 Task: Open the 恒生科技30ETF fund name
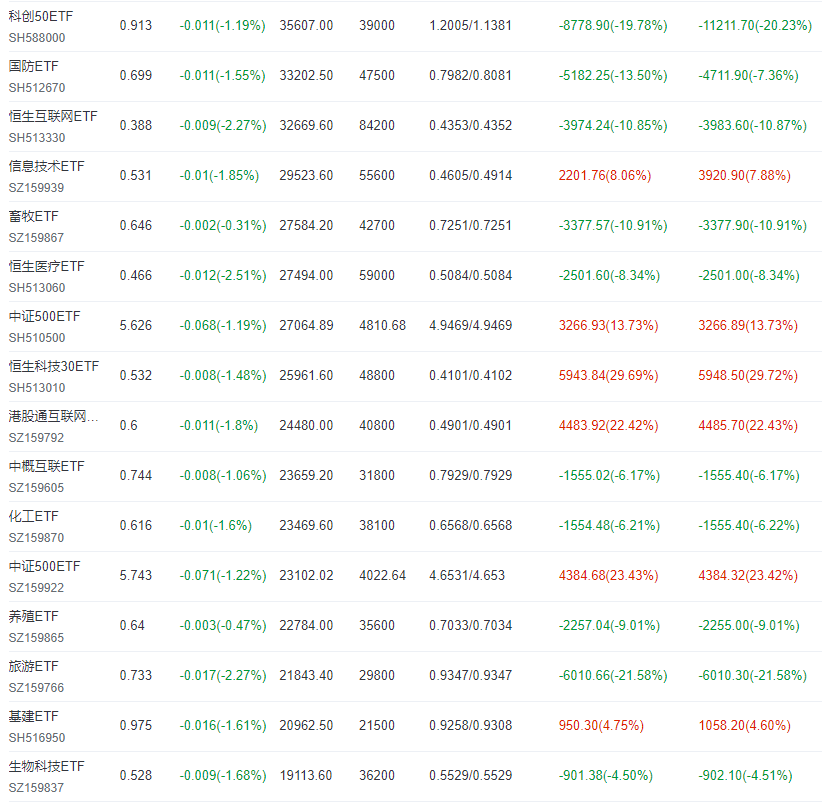click(53, 366)
